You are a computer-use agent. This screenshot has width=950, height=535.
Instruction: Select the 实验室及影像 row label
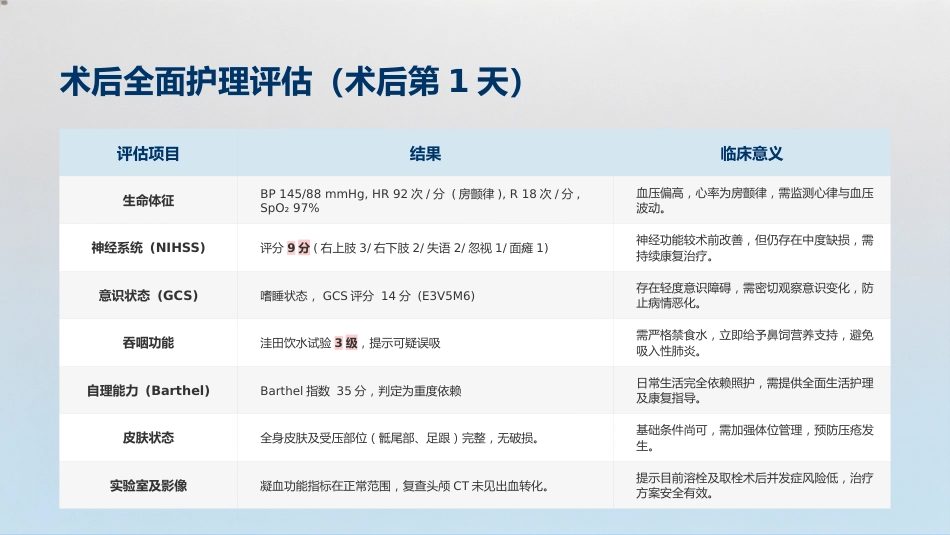[x=148, y=486]
